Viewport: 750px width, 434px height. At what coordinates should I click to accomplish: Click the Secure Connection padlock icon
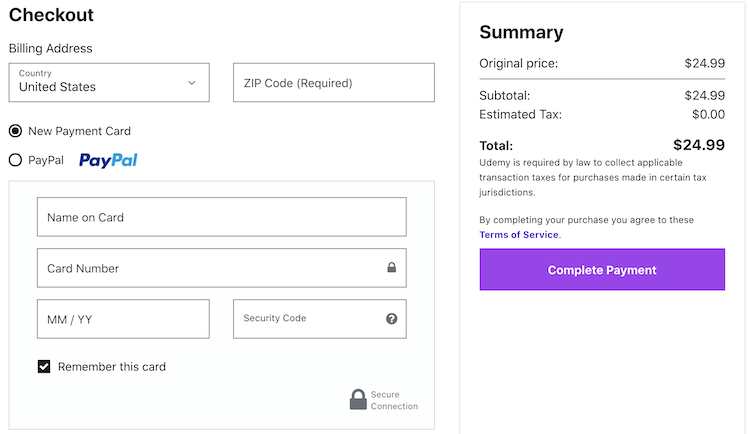358,400
